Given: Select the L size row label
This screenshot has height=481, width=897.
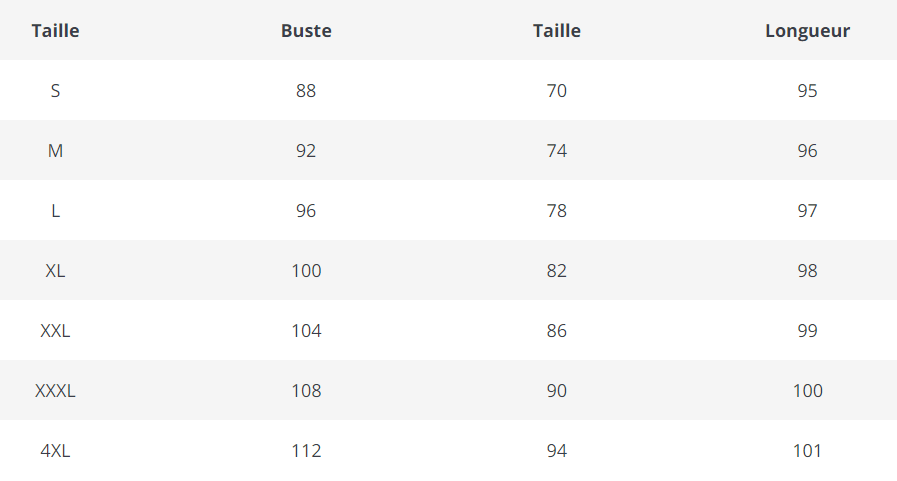Looking at the screenshot, I should 55,211.
